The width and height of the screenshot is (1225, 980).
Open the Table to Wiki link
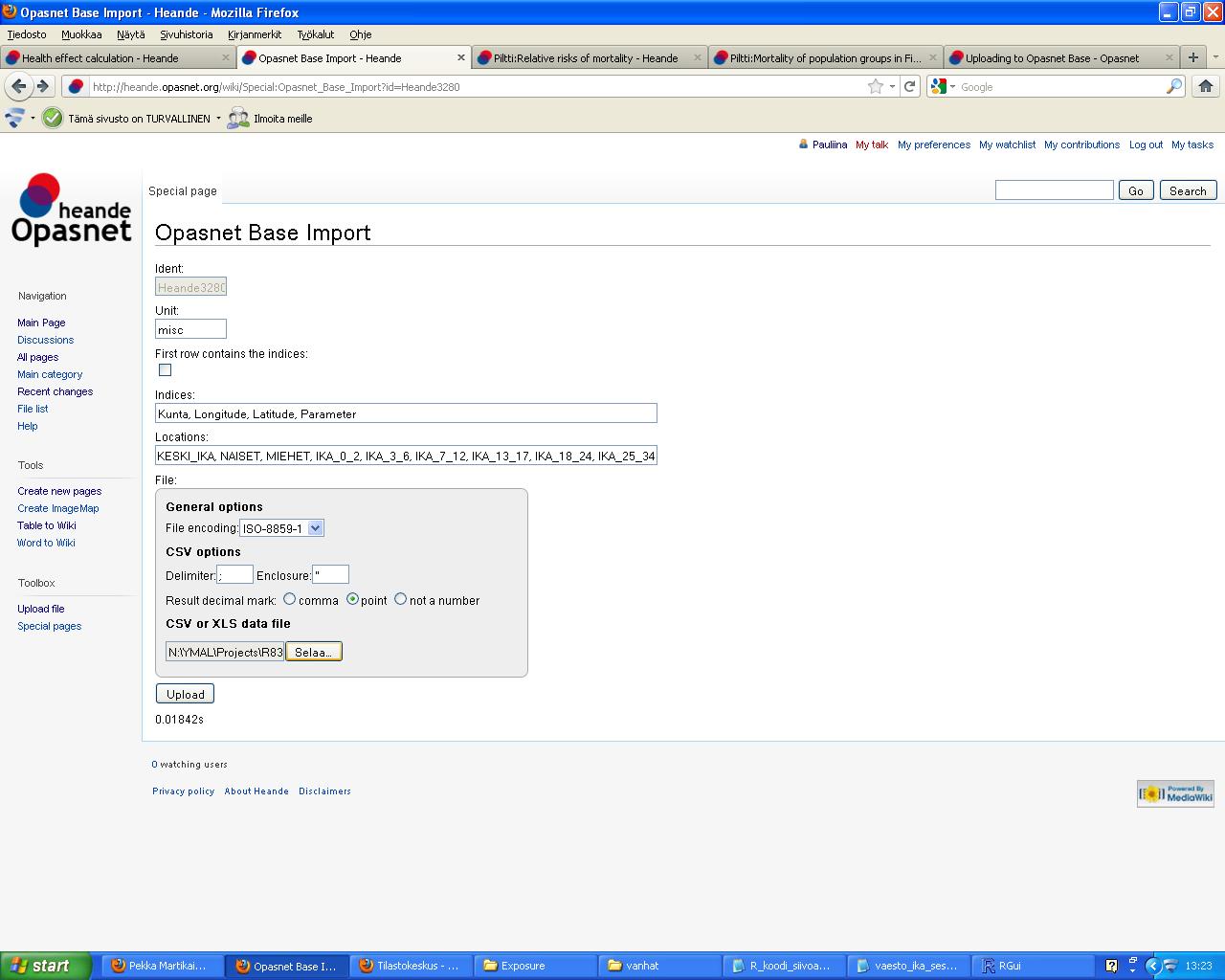[46, 525]
